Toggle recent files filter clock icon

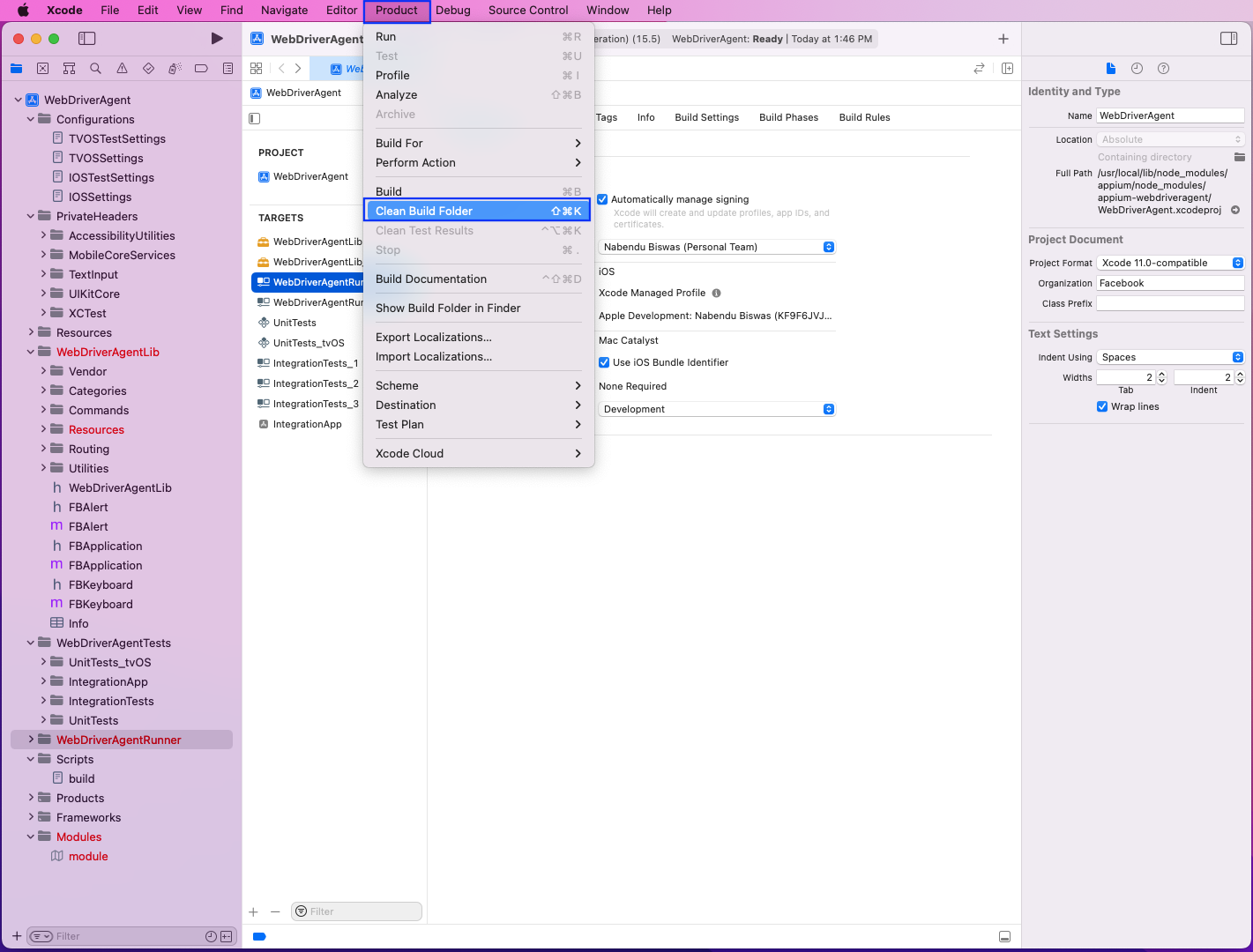211,936
